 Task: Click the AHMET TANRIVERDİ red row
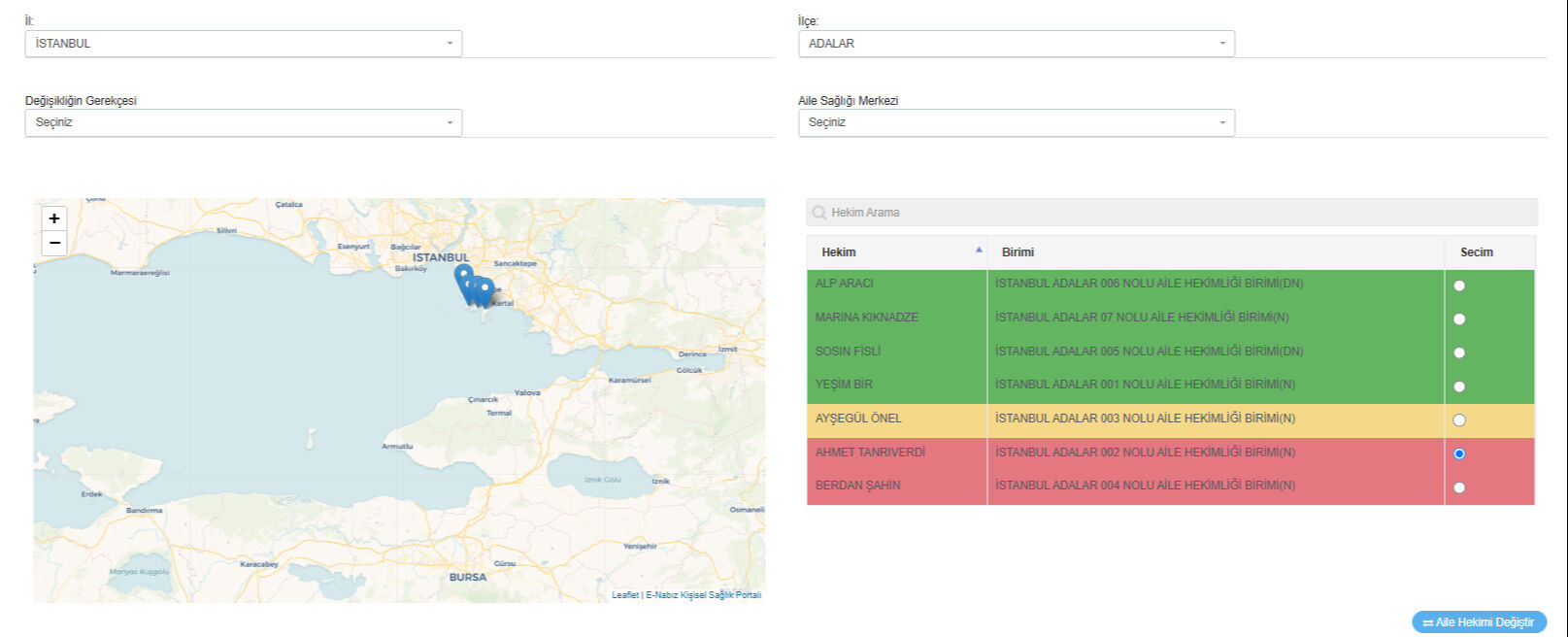pos(871,453)
